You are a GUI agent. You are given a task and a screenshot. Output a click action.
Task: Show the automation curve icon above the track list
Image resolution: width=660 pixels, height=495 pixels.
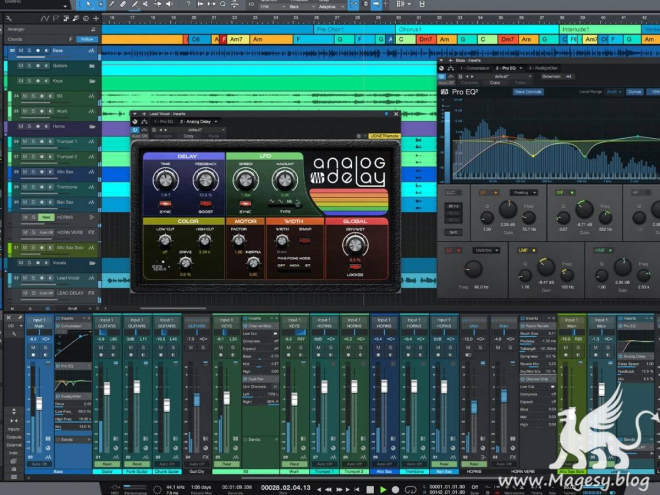pyautogui.click(x=44, y=19)
